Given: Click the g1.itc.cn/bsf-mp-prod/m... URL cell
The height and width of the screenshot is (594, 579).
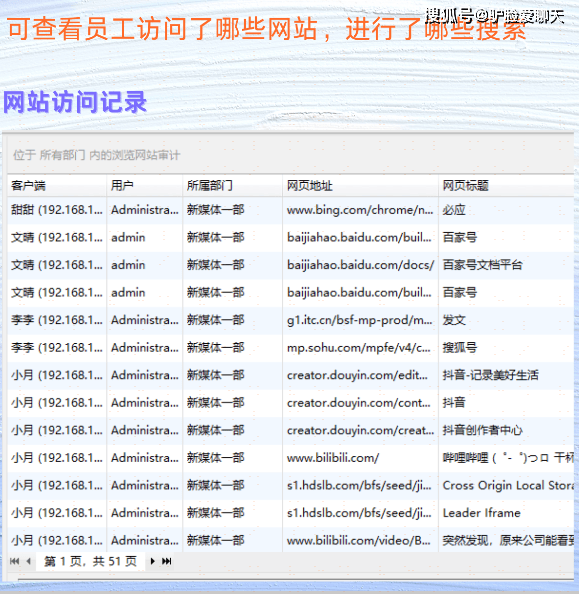Looking at the screenshot, I should tap(360, 320).
